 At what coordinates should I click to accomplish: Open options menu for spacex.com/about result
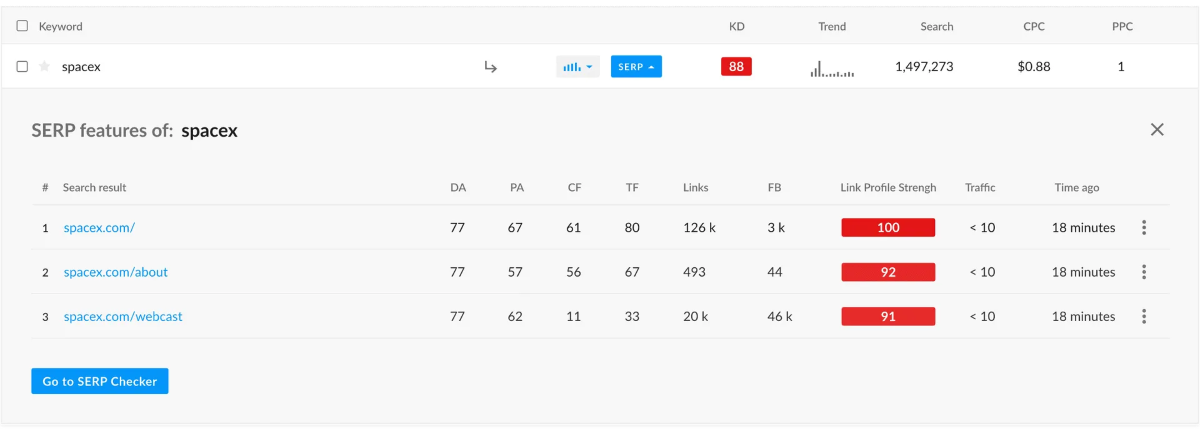click(1144, 272)
